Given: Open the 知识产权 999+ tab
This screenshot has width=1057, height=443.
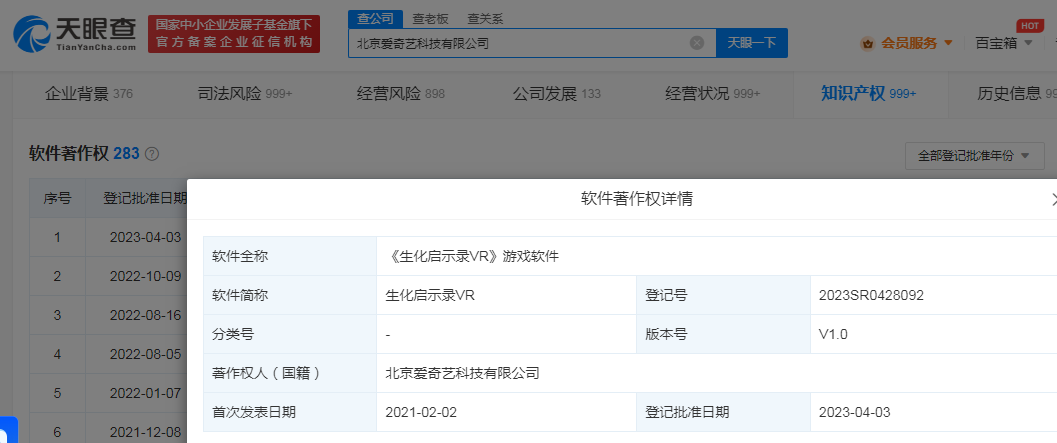Looking at the screenshot, I should (x=868, y=94).
